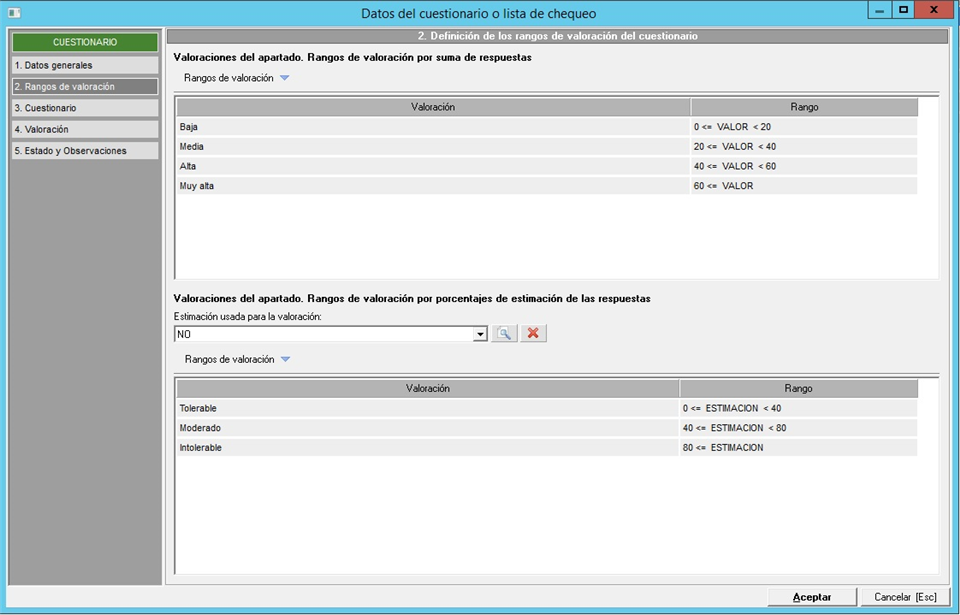Select the 'Baja' valuation row
Viewport: 960px width, 615px height.
tap(432, 127)
